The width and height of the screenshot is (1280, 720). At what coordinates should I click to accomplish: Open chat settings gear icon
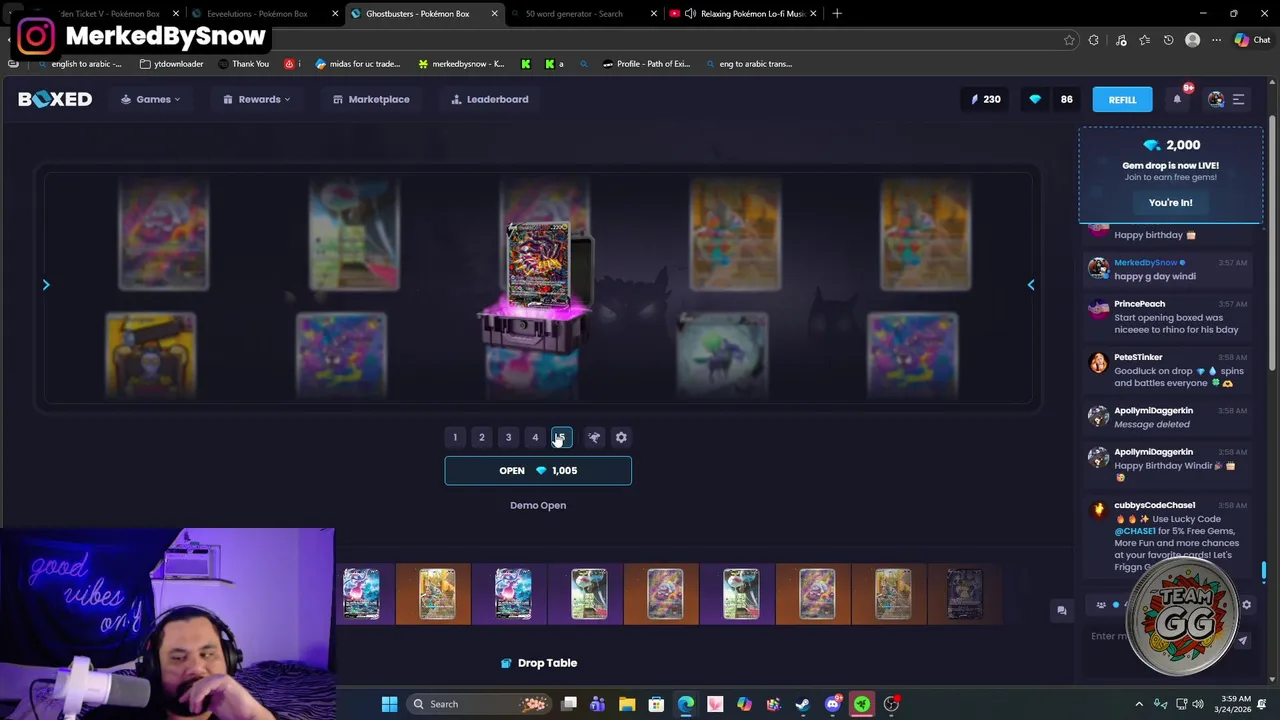1246,605
